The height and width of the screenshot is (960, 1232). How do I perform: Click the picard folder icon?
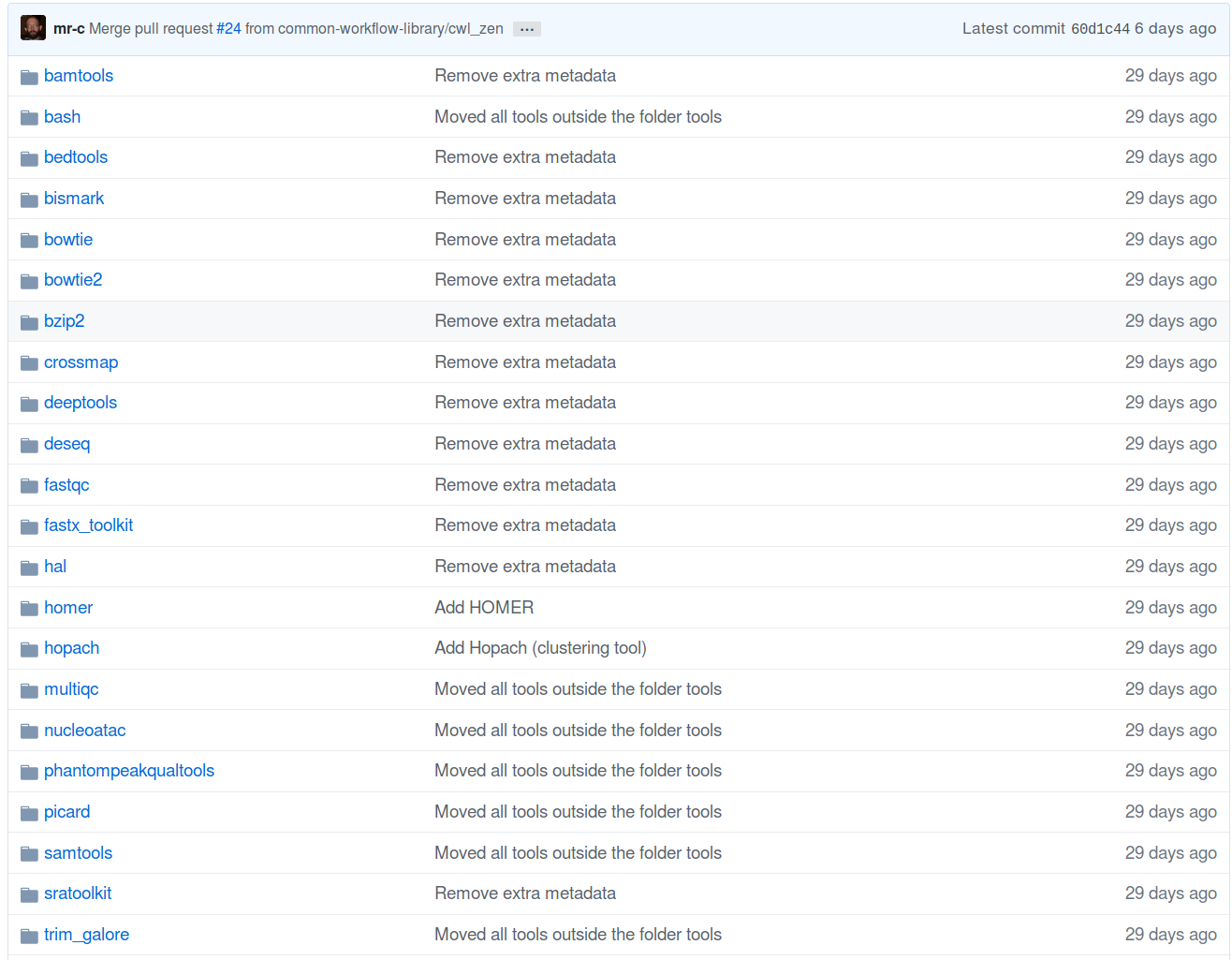click(x=29, y=813)
